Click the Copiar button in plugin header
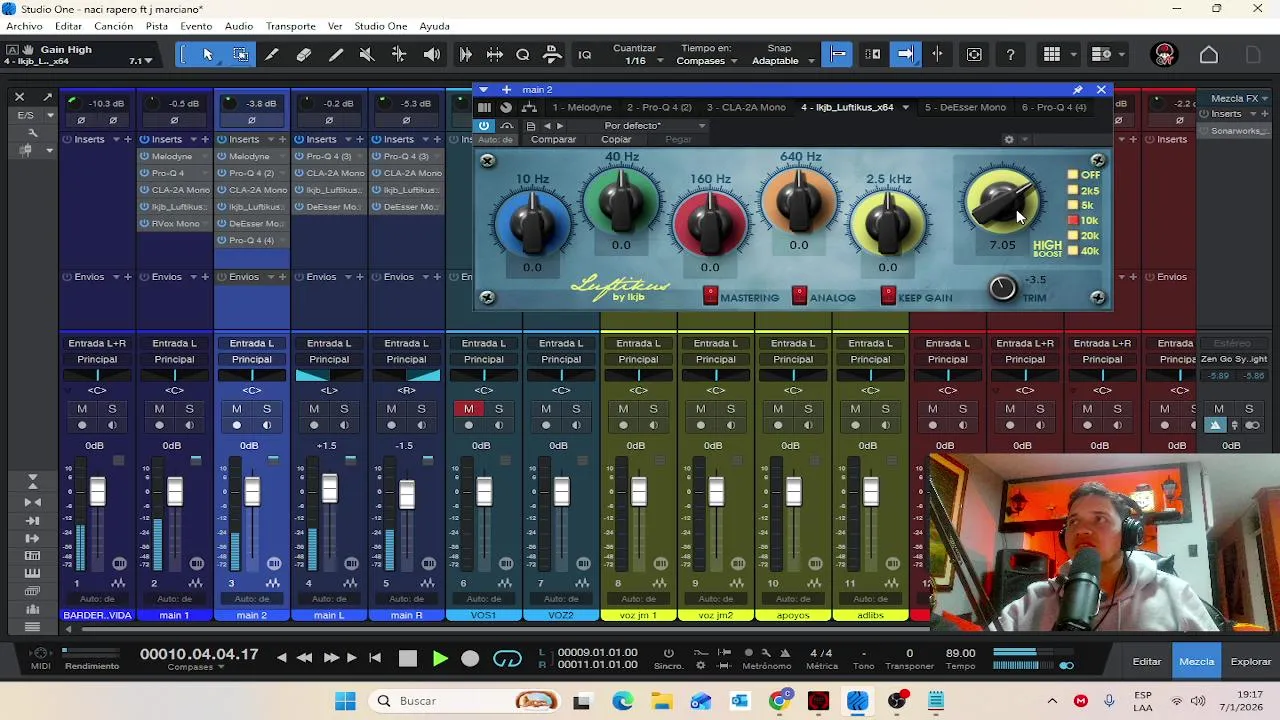The image size is (1280, 720). pos(616,140)
